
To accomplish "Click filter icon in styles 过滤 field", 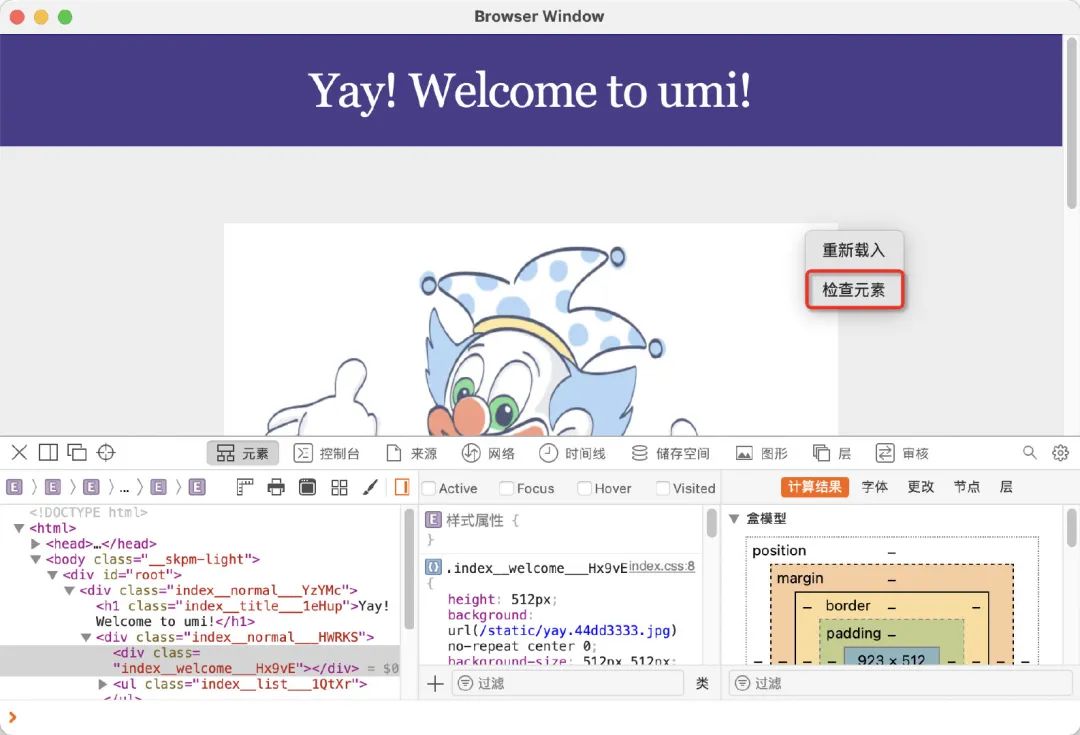I will tap(466, 683).
